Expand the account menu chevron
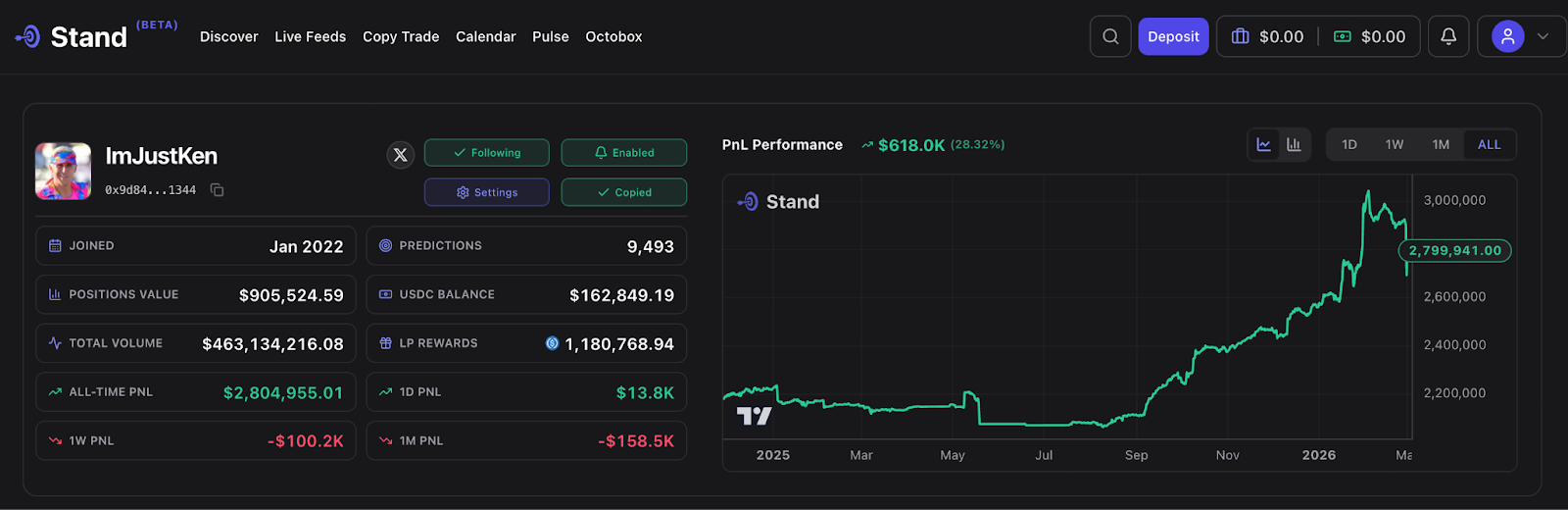The width and height of the screenshot is (1568, 510). 1543,36
